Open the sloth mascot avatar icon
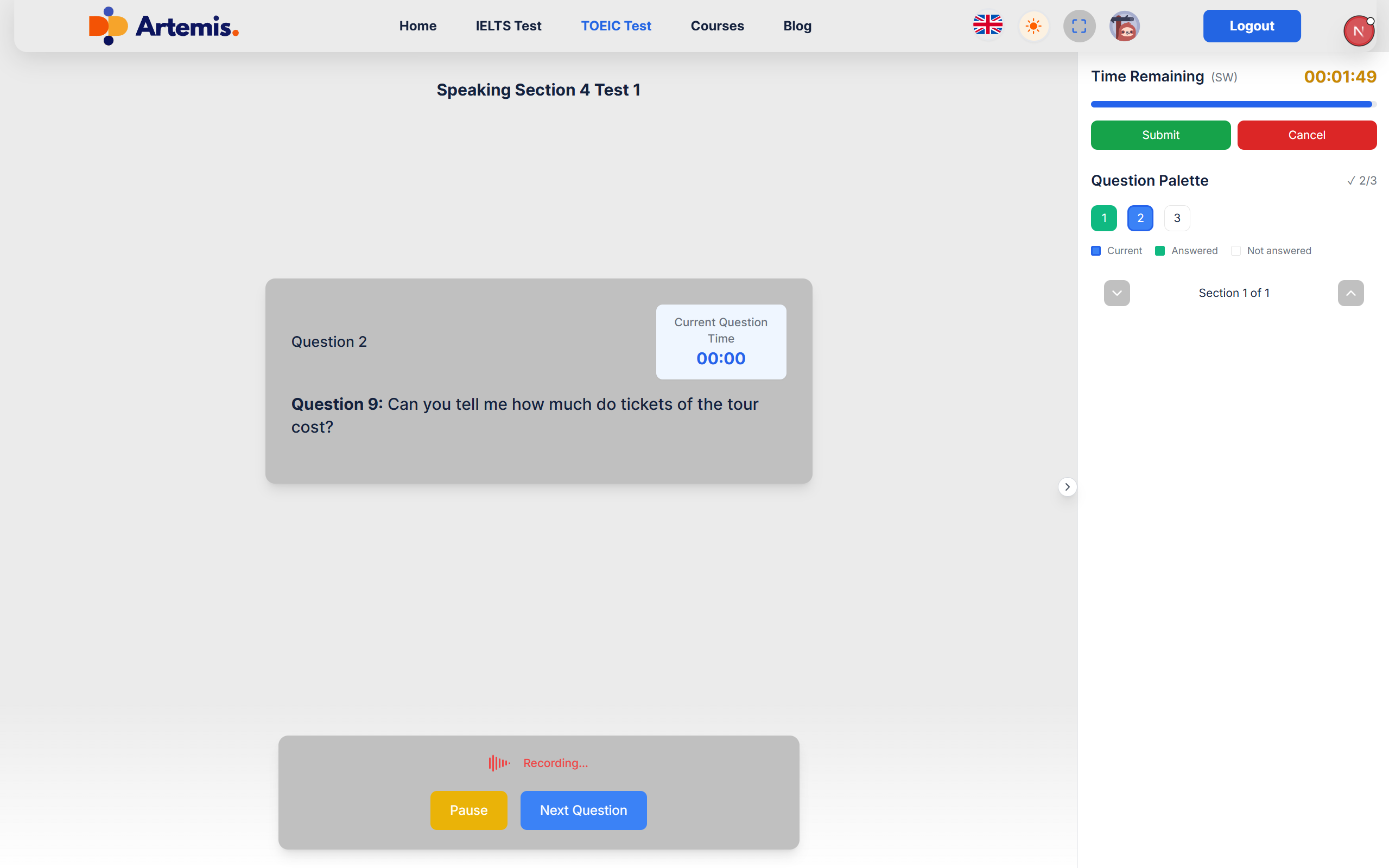The image size is (1389, 868). (x=1124, y=26)
